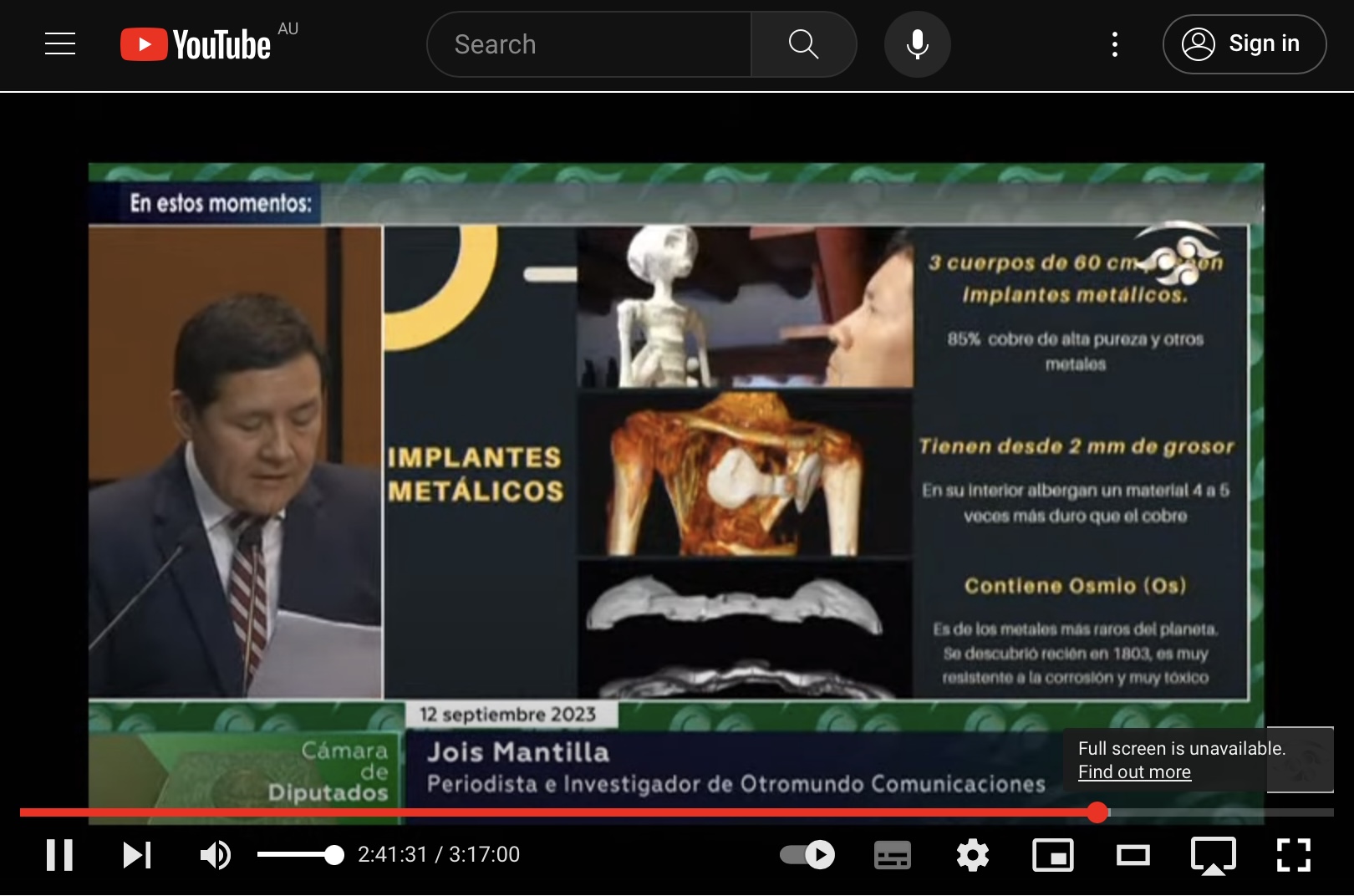1354x896 pixels.
Task: Pause the video
Action: point(59,854)
